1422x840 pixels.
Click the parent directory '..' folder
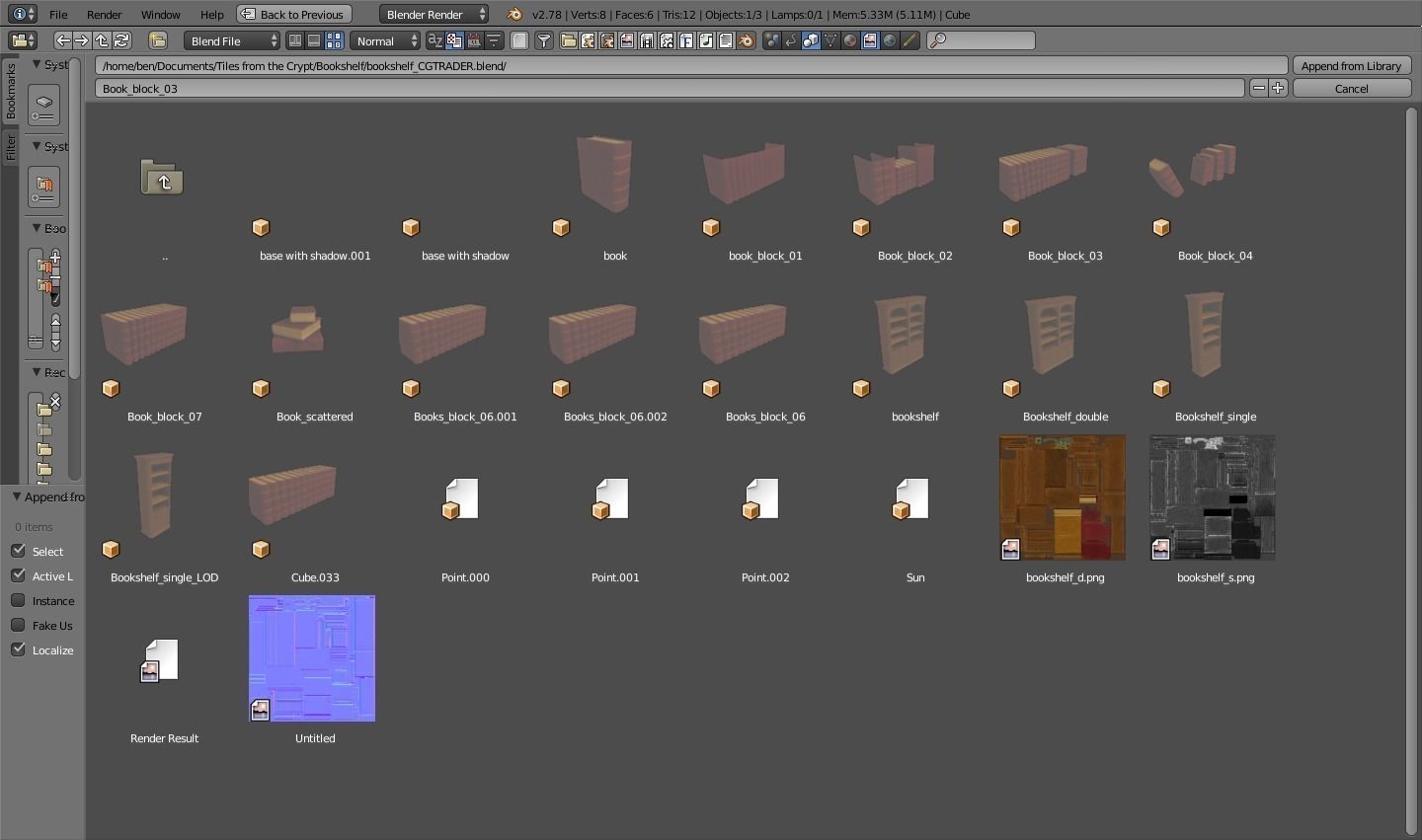point(163,179)
